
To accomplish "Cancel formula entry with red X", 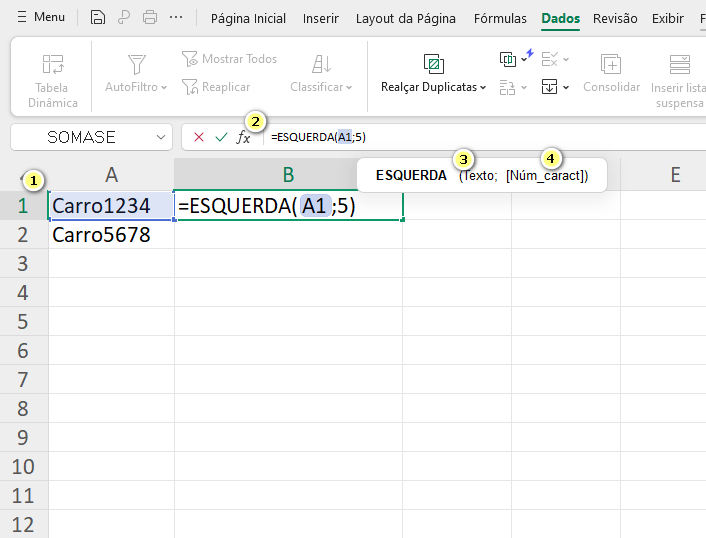I will coord(199,137).
